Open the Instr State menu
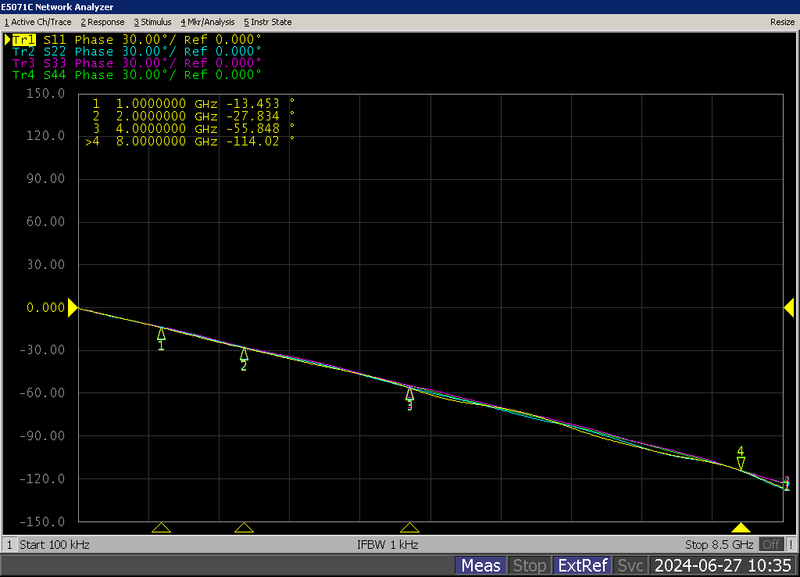 268,21
